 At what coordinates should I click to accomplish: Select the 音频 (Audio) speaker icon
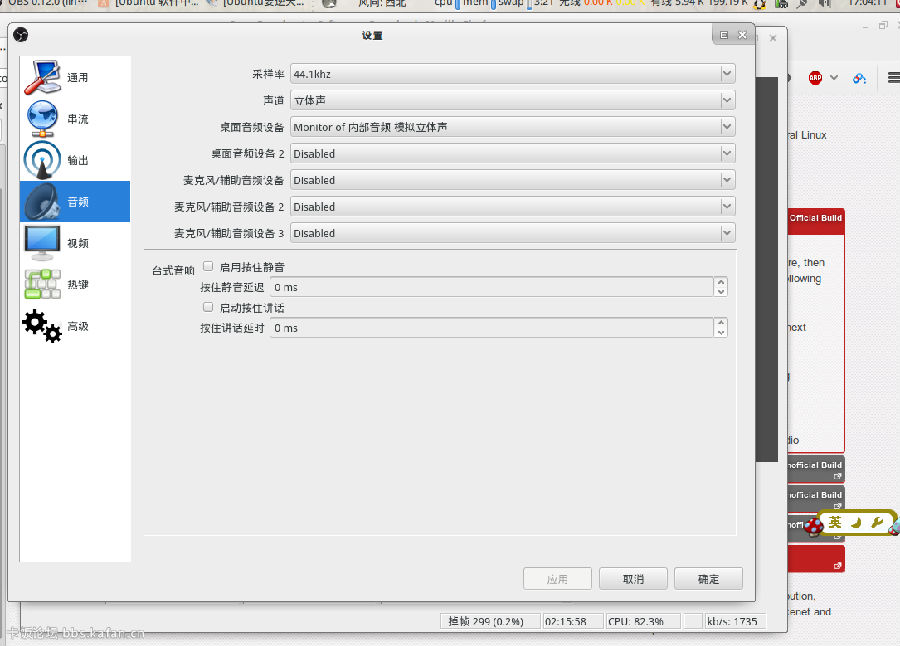click(x=43, y=202)
